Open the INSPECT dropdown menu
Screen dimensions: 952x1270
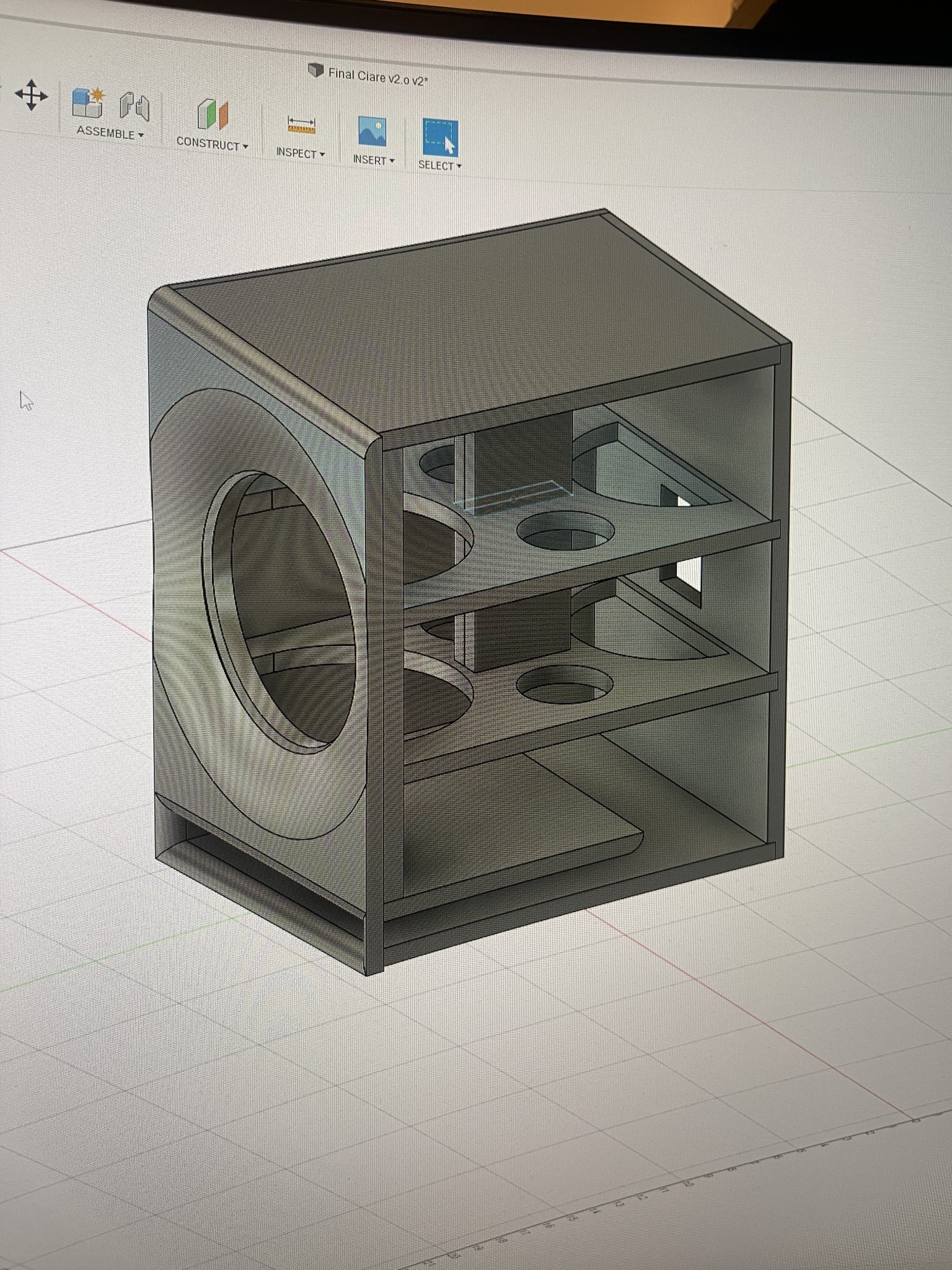pyautogui.click(x=301, y=153)
